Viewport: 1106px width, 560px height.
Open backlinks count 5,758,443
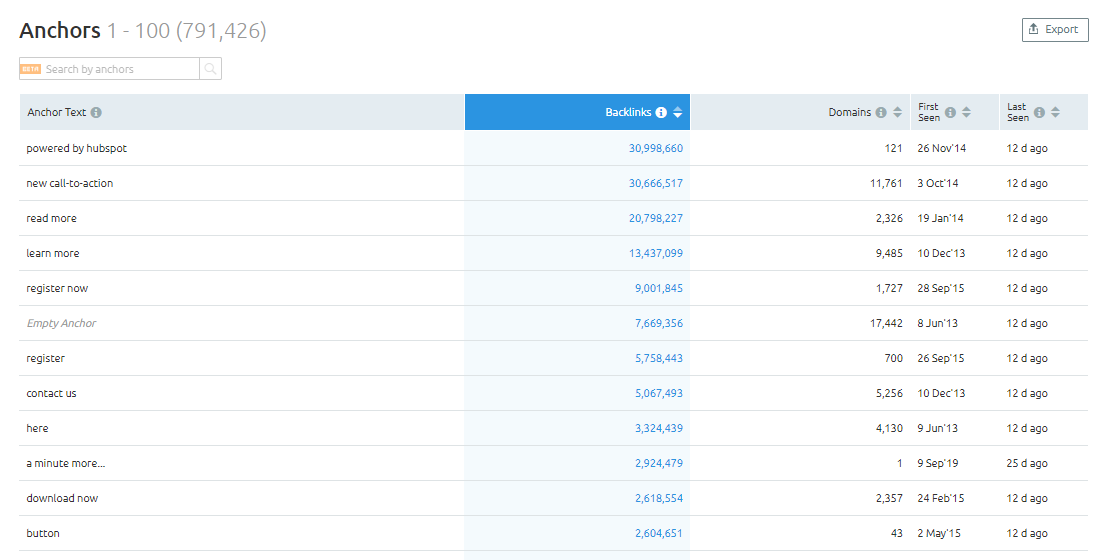(659, 358)
